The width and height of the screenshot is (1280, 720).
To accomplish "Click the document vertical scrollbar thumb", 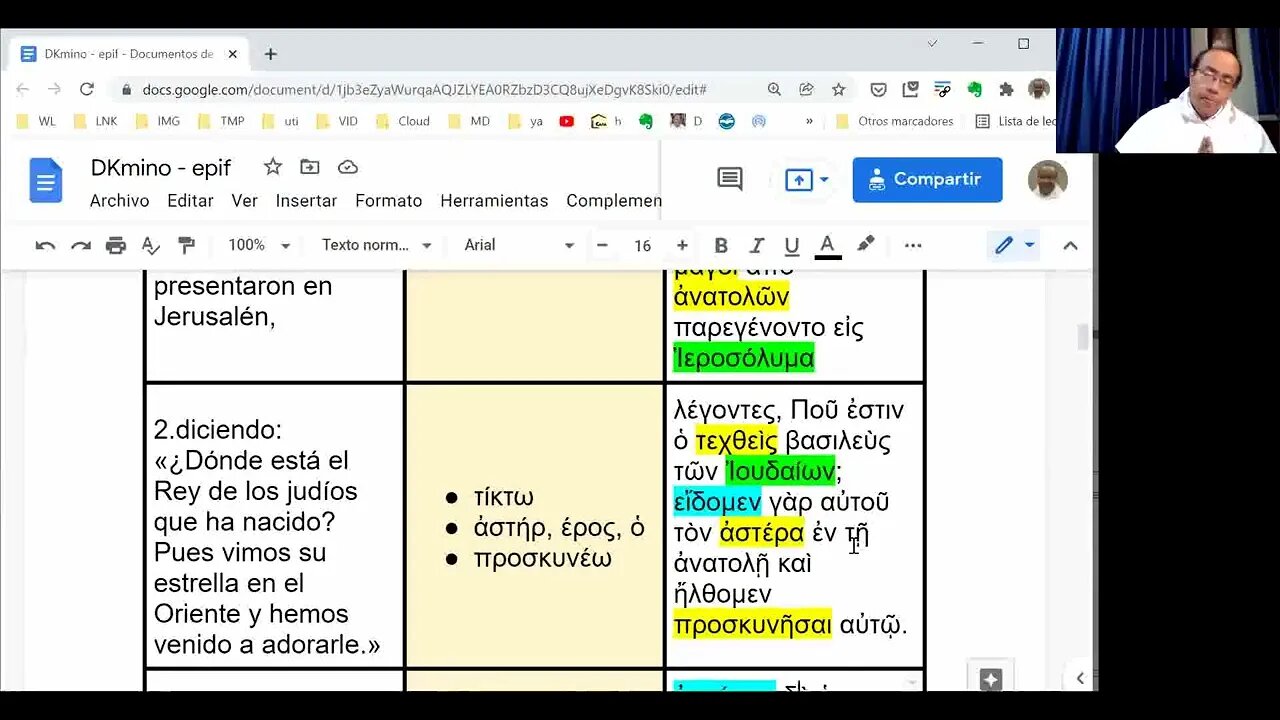I will (x=1082, y=337).
